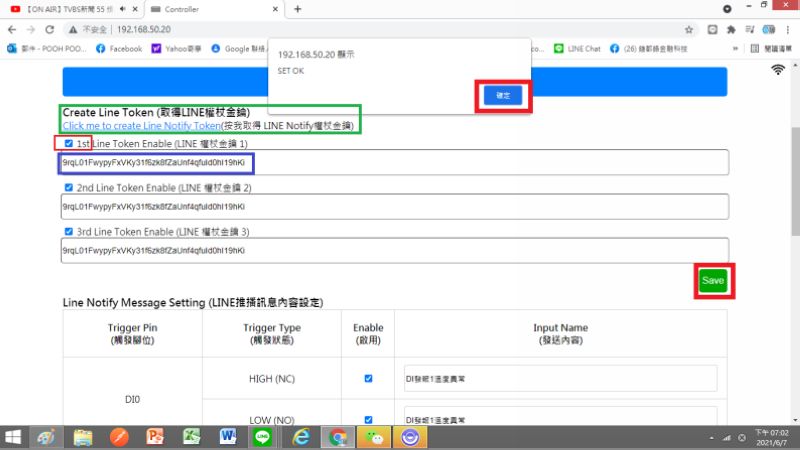
Task: Open LINE app from the taskbar
Action: [x=263, y=437]
